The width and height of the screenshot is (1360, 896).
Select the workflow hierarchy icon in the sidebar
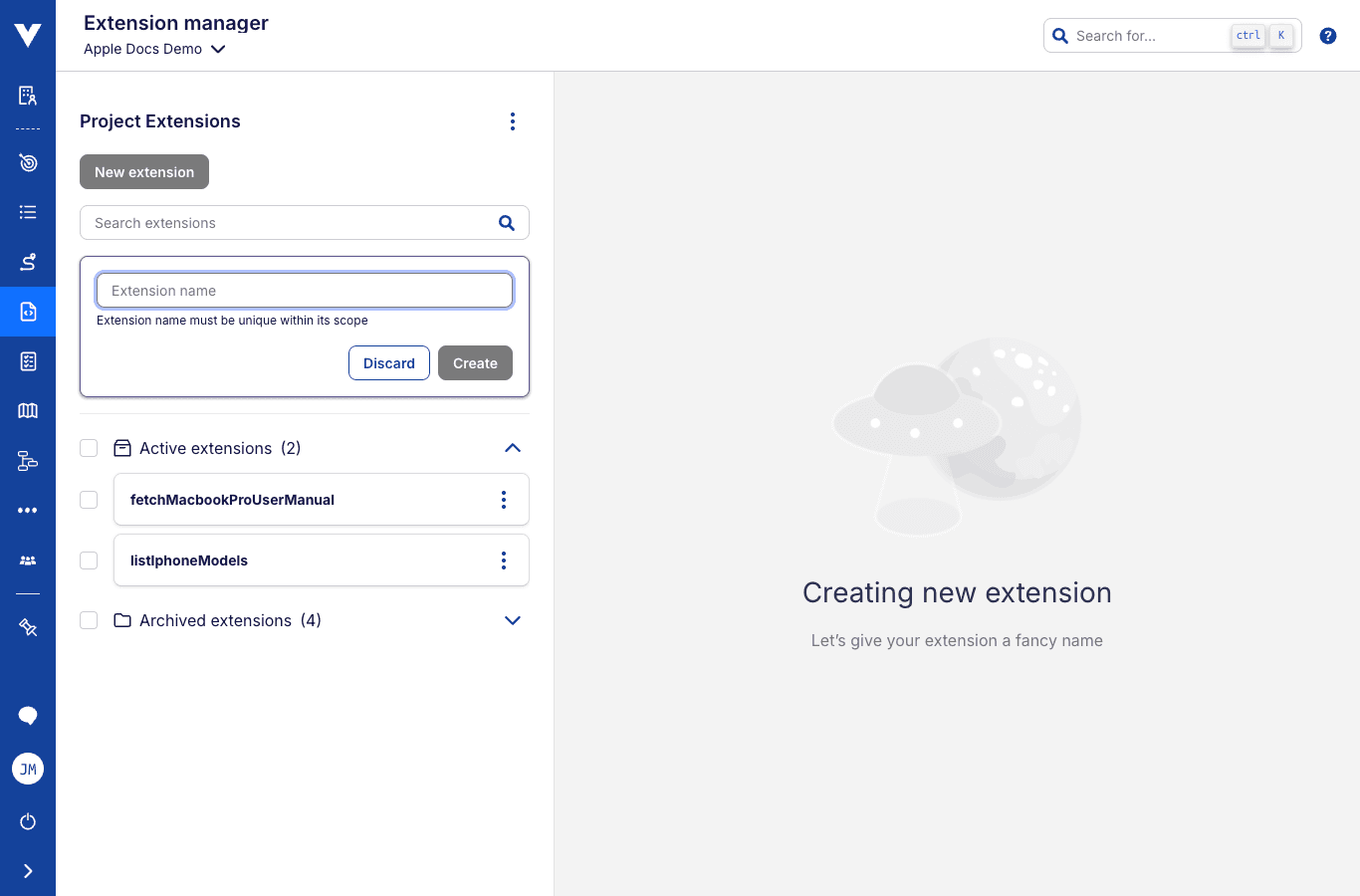27,461
